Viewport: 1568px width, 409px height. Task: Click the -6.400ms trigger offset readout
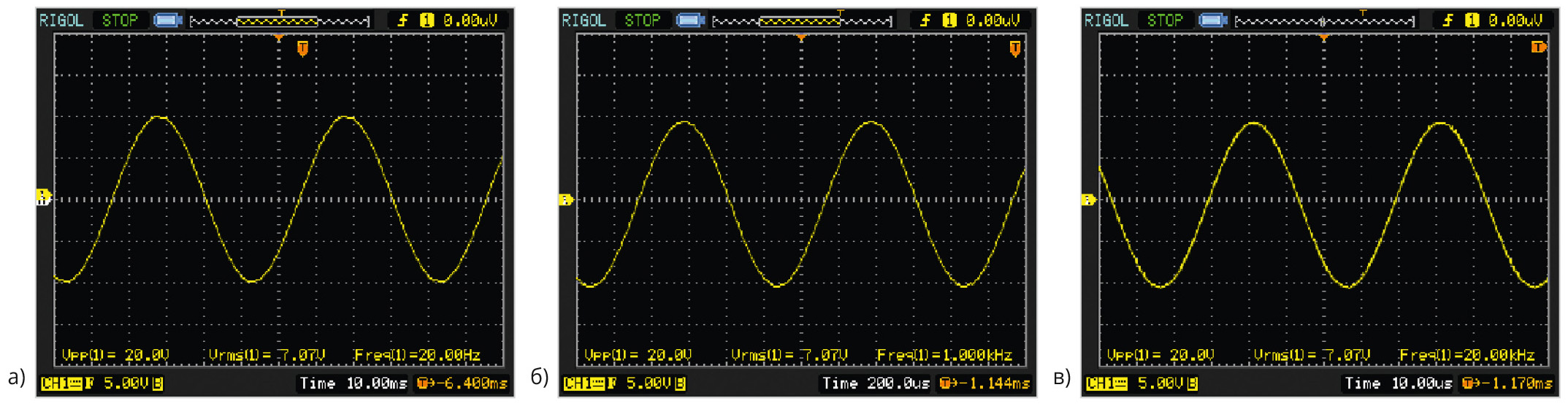pyautogui.click(x=462, y=383)
